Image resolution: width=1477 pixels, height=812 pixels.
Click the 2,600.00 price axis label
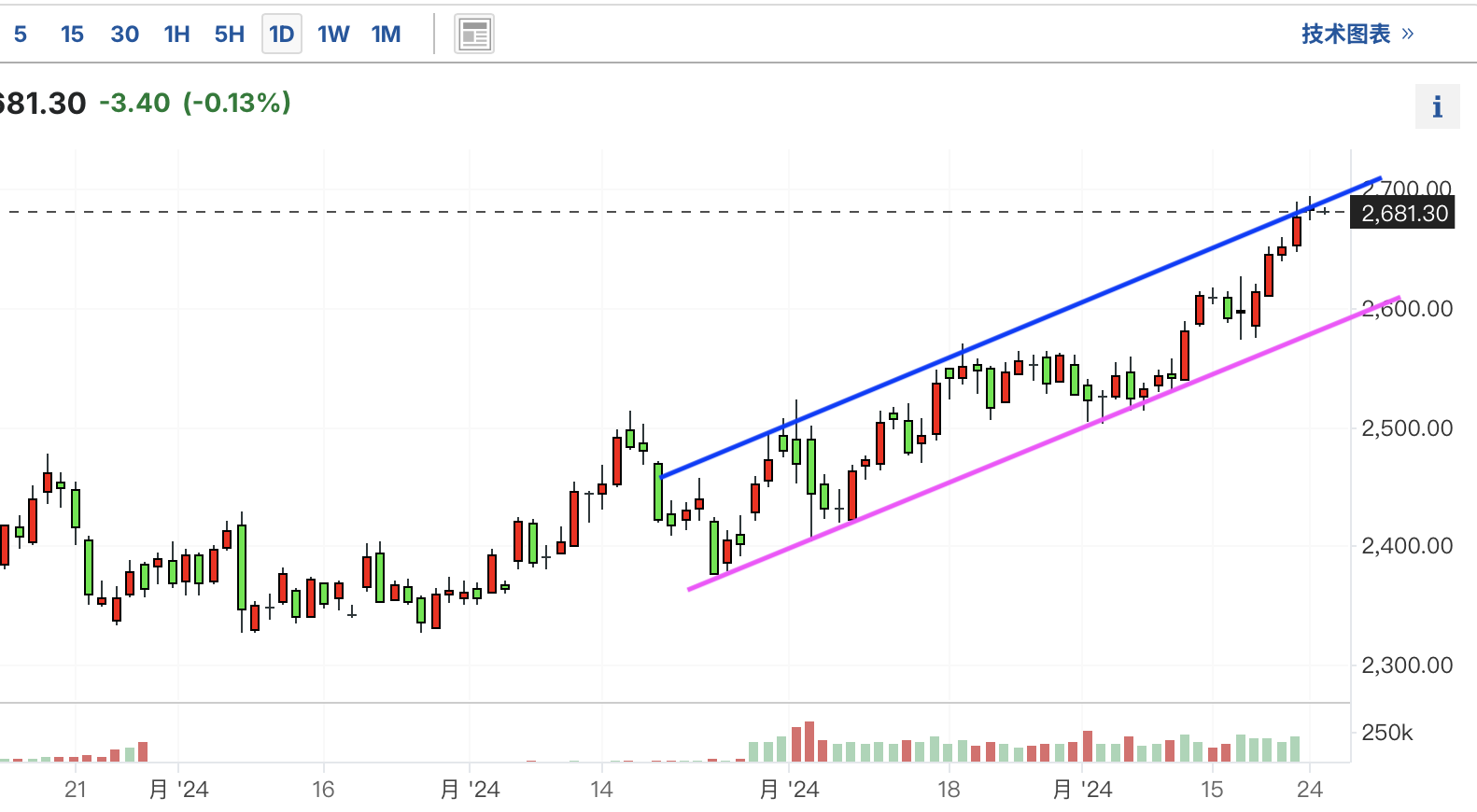coord(1407,309)
